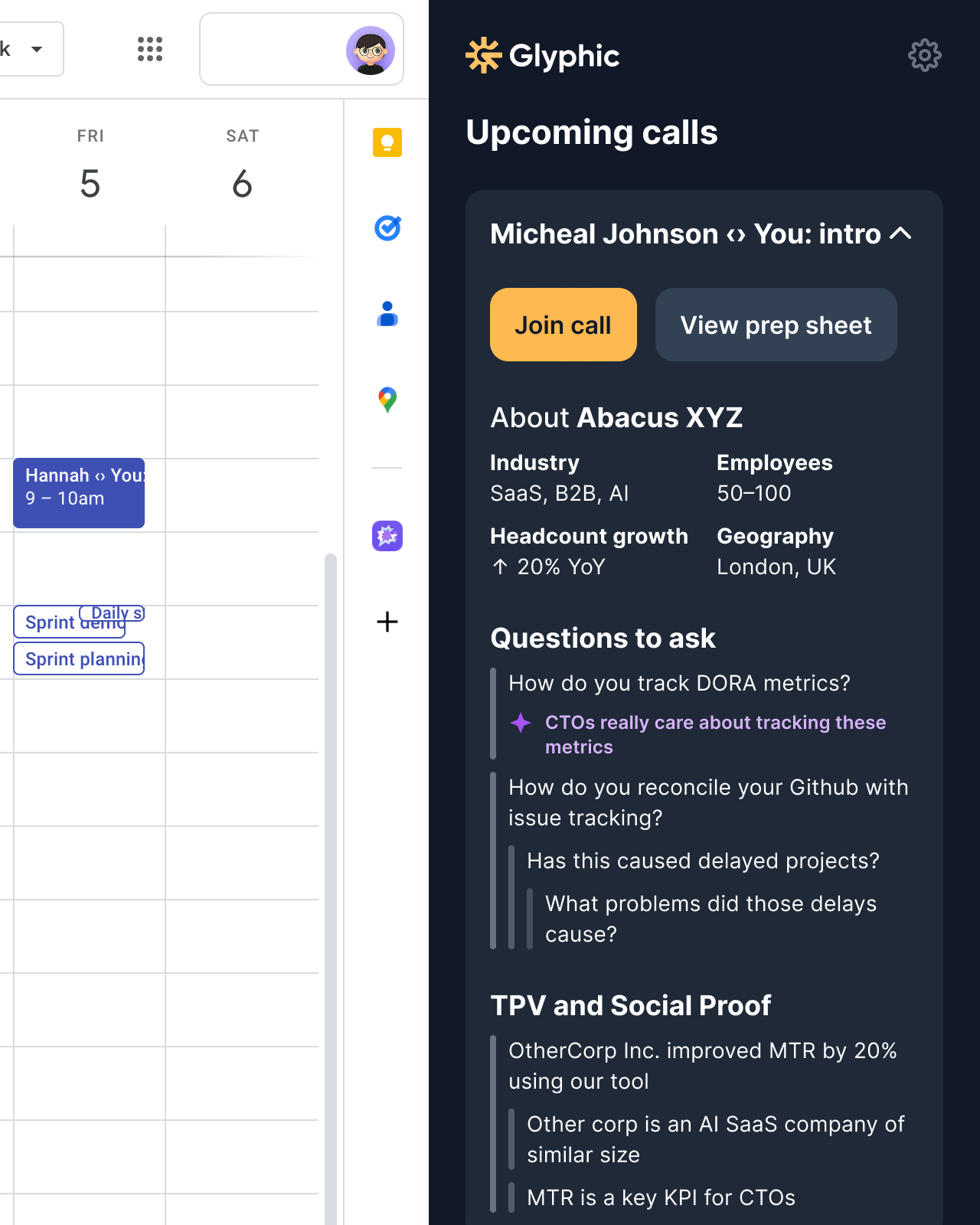Viewport: 980px width, 1225px height.
Task: Open Contacts in the side panel
Action: click(x=387, y=314)
